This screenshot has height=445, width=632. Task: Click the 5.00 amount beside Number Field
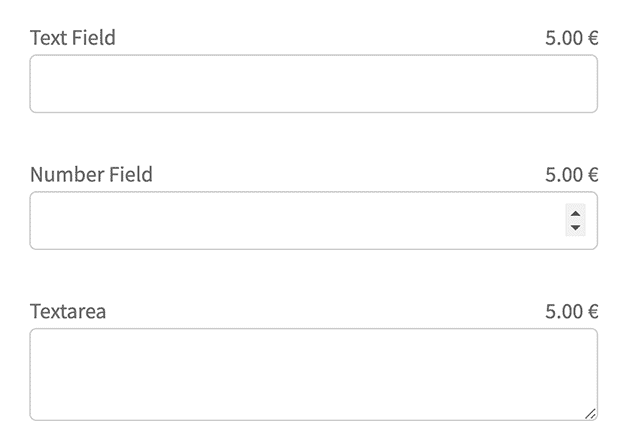click(x=563, y=175)
